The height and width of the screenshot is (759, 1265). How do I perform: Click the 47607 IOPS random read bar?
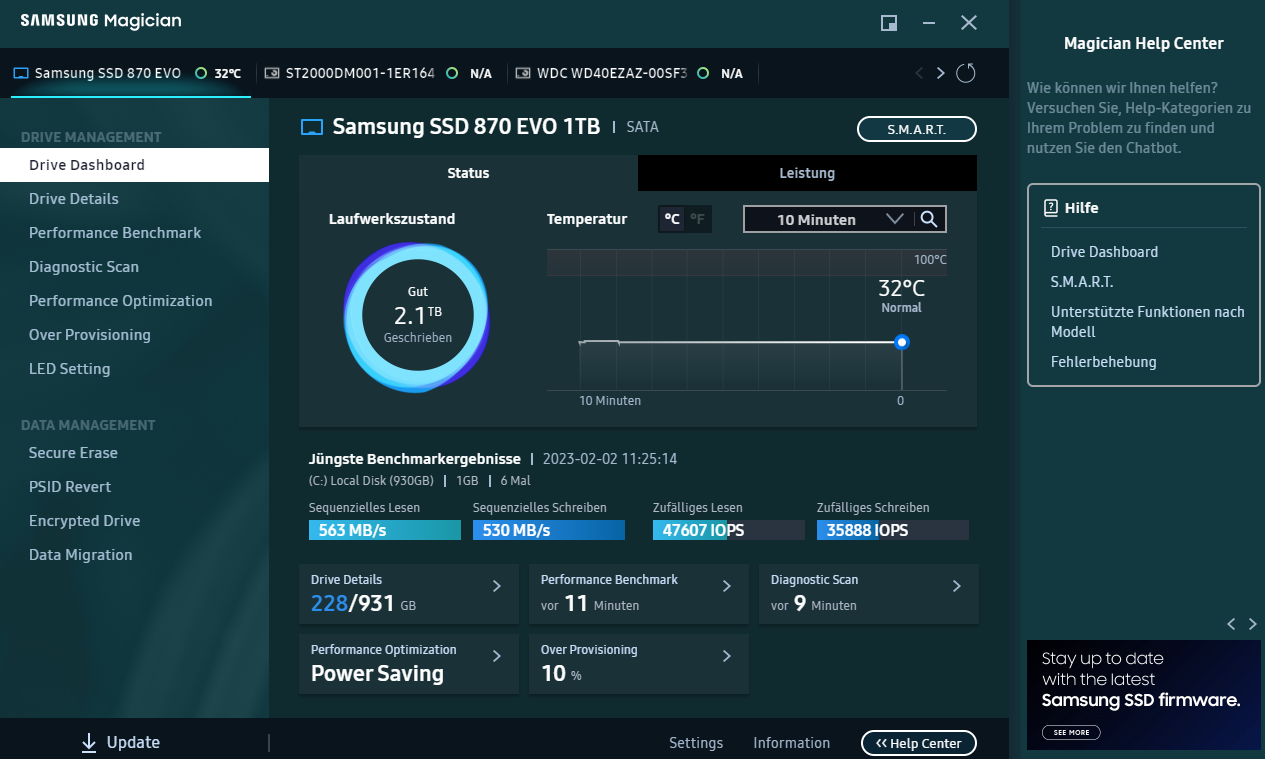(729, 530)
